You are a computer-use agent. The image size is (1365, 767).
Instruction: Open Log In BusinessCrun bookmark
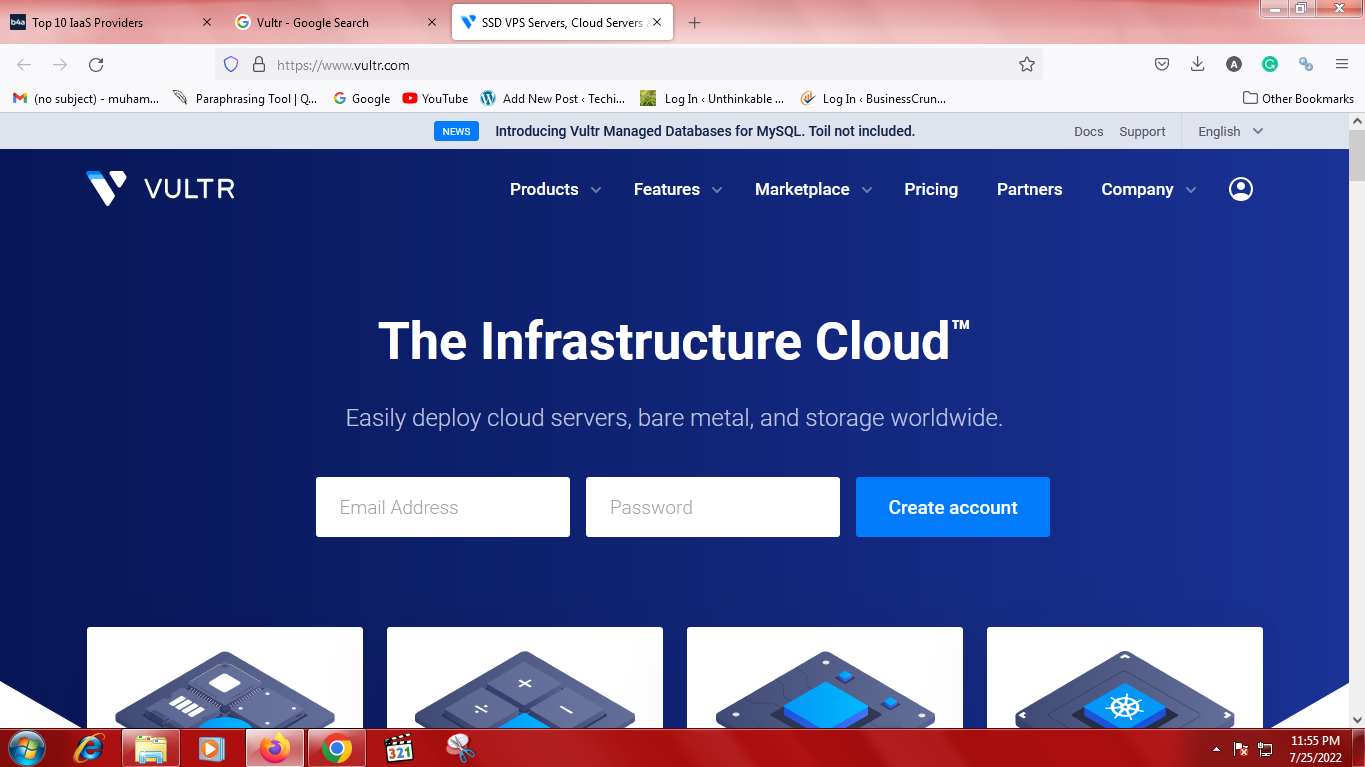click(873, 98)
